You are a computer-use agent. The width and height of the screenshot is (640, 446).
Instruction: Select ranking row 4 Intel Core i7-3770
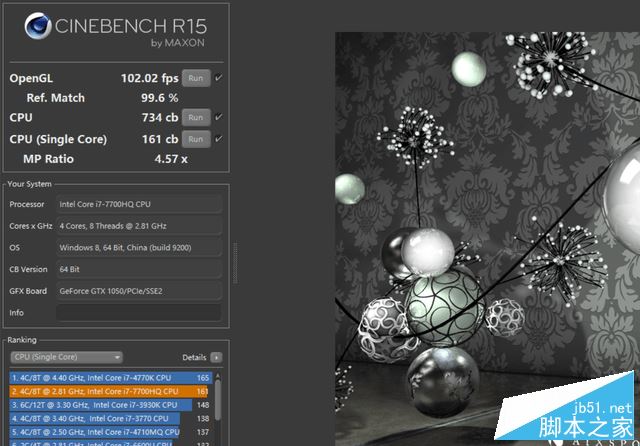click(x=109, y=418)
